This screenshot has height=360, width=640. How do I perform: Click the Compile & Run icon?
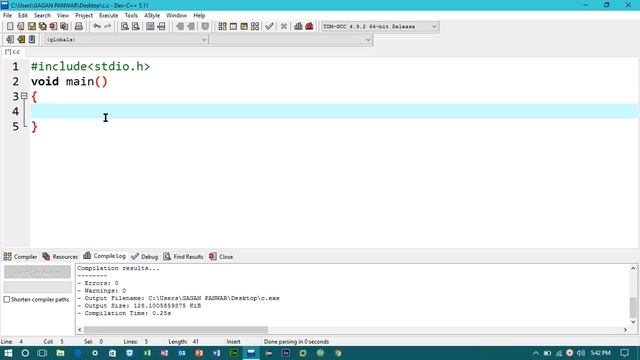pos(244,27)
